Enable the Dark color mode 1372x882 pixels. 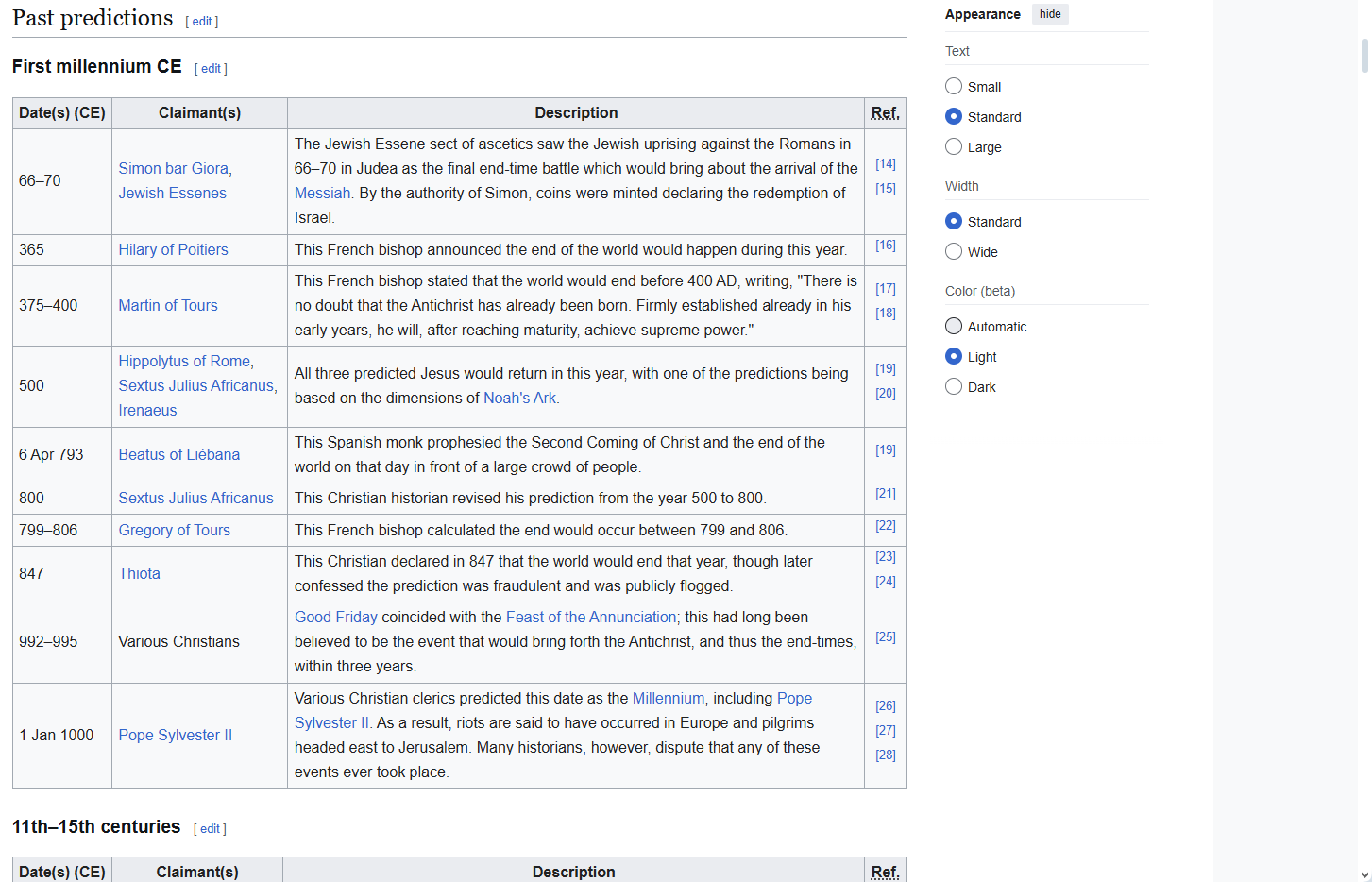(954, 387)
